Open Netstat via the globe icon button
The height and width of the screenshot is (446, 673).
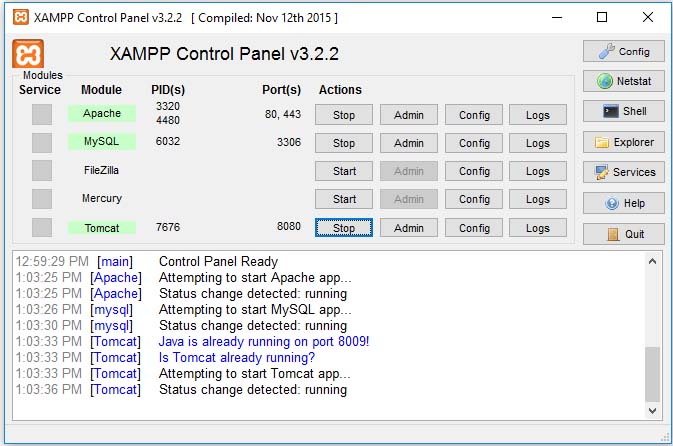(624, 81)
